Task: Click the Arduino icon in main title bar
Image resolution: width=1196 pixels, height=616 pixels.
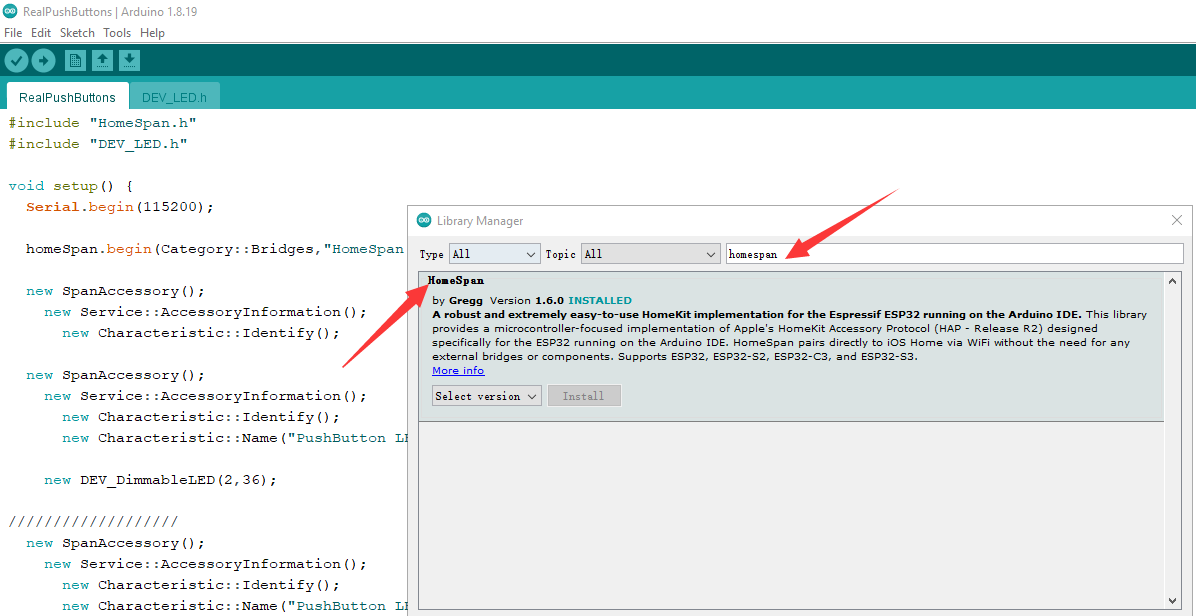Action: pyautogui.click(x=10, y=11)
